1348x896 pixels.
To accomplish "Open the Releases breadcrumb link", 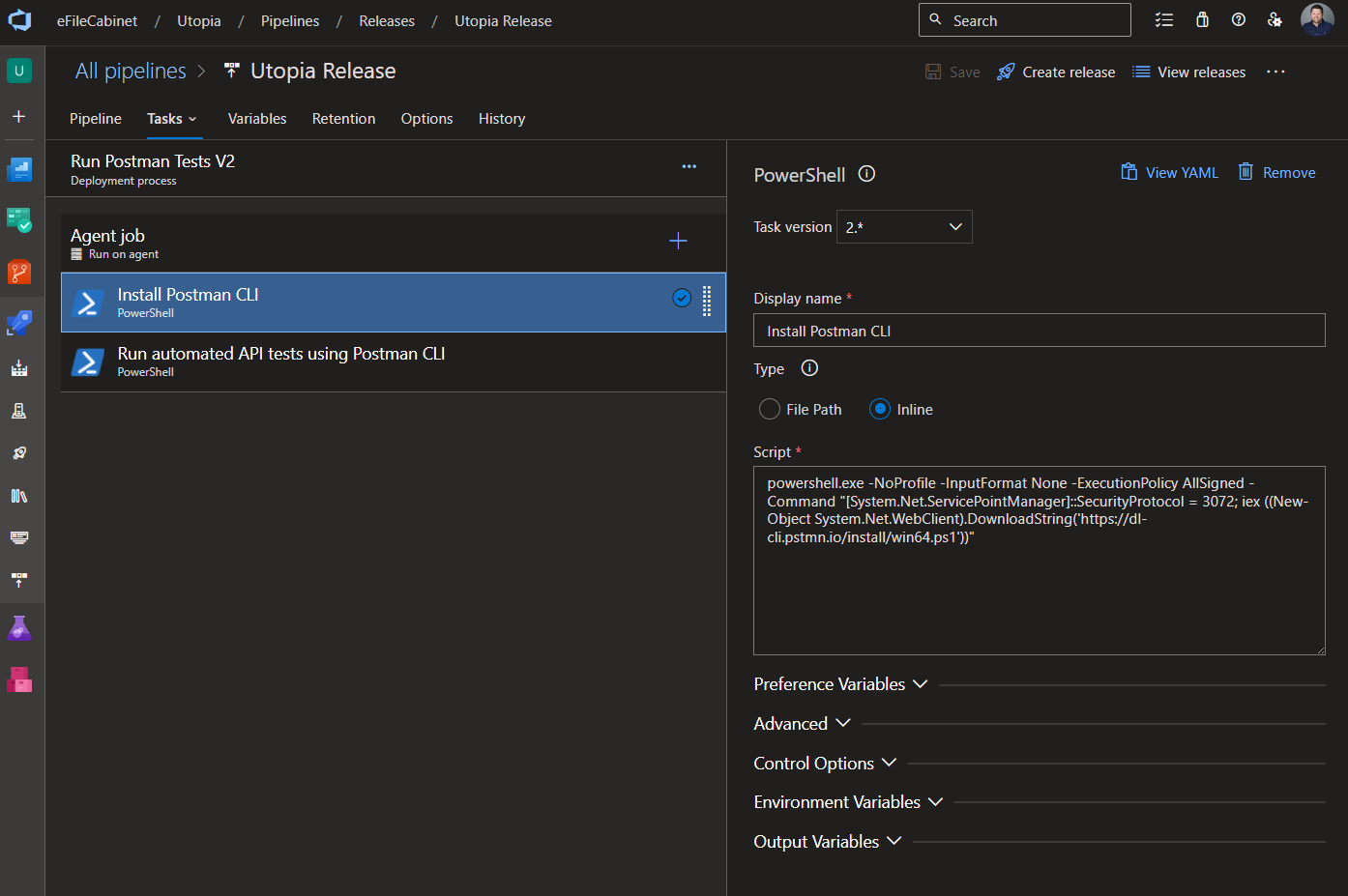I will coord(387,21).
